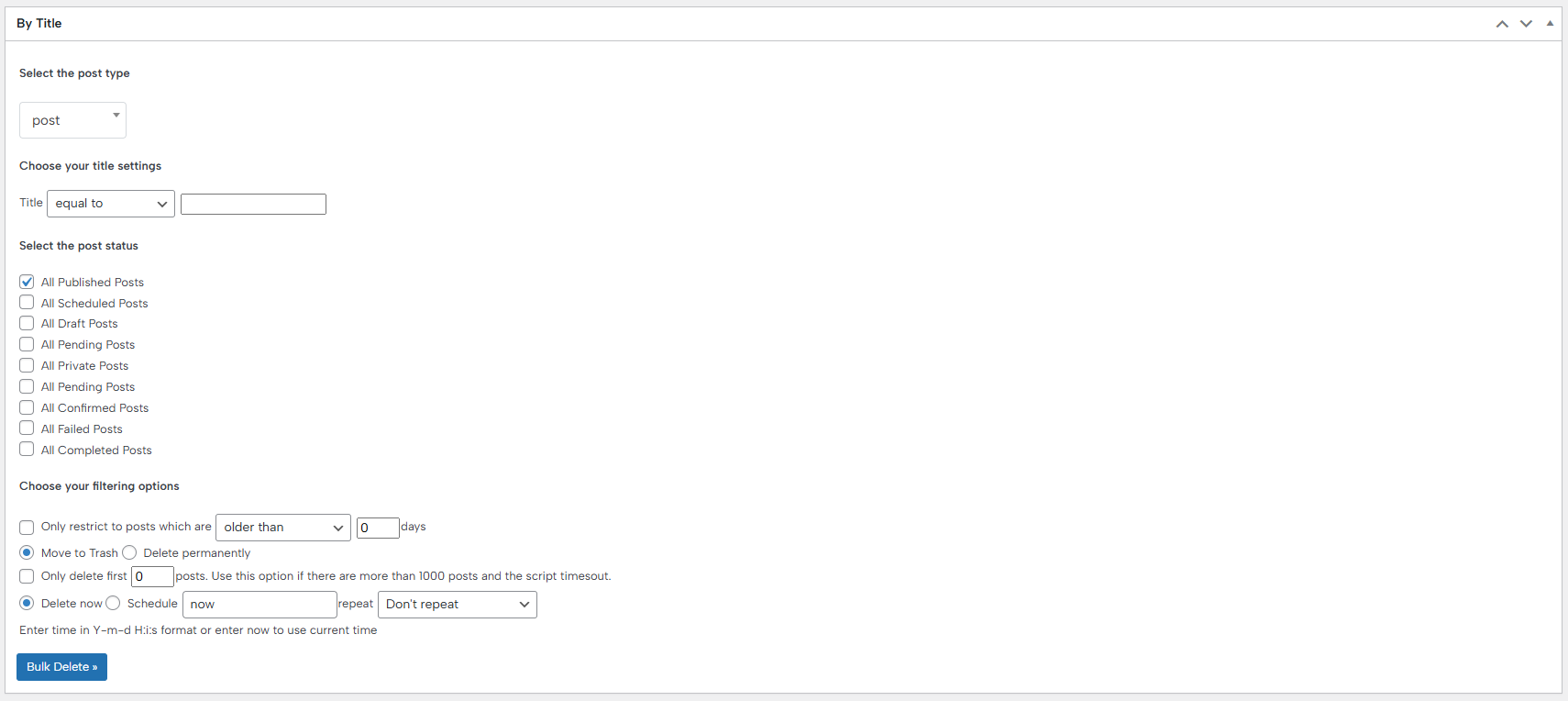This screenshot has height=701, width=1568.
Task: Collapse the By Title panel with triangle toggle
Action: 1550,24
